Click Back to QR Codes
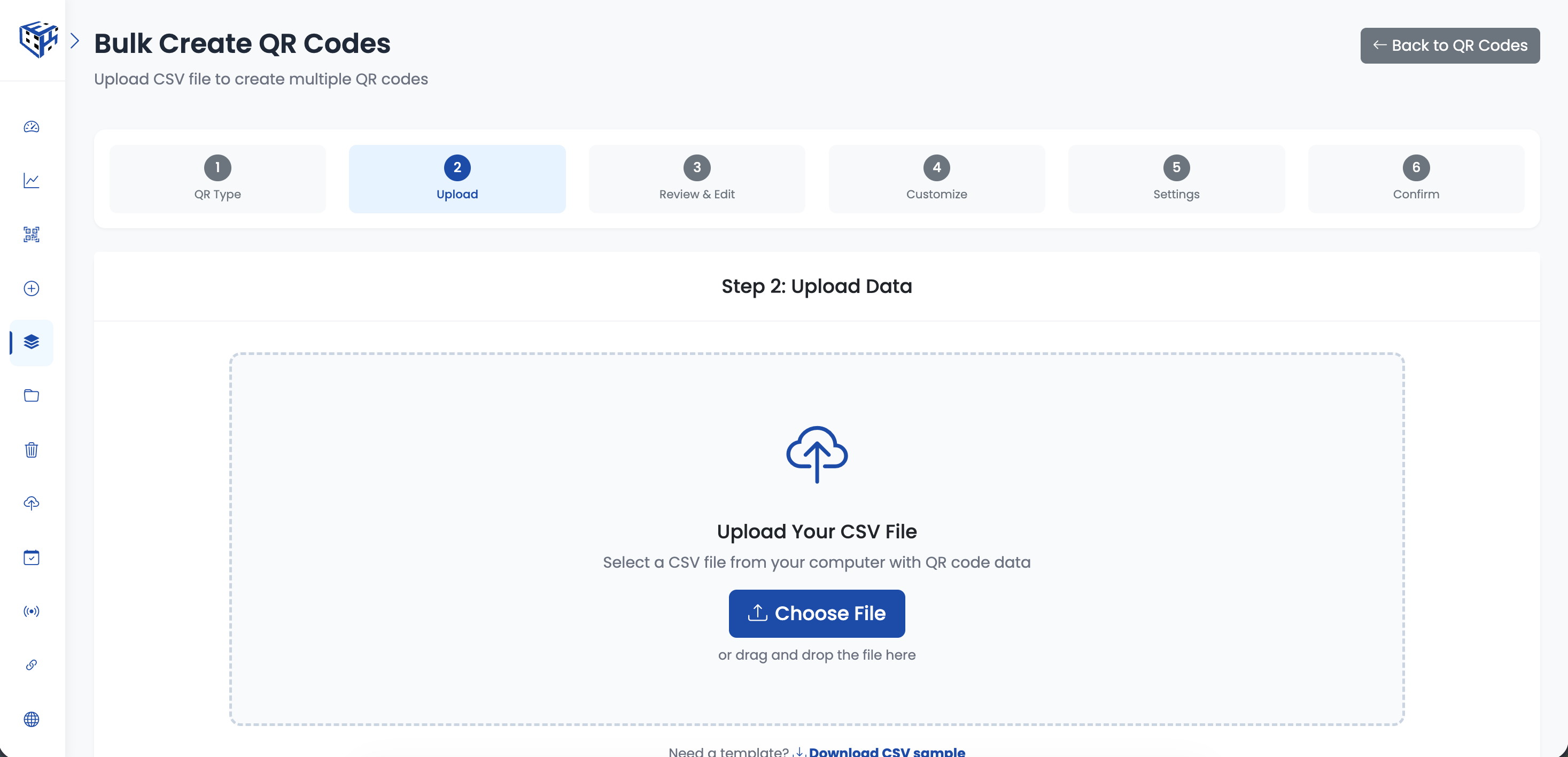The width and height of the screenshot is (1568, 757). tap(1450, 45)
